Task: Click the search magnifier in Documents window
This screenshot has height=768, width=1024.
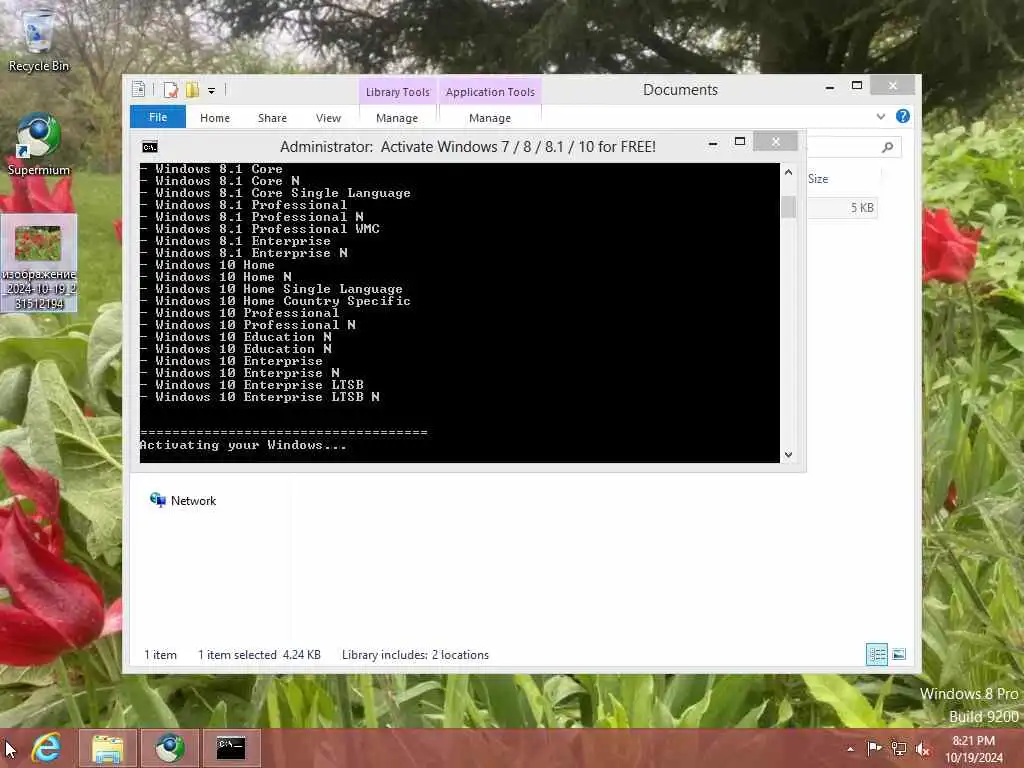Action: [x=888, y=148]
